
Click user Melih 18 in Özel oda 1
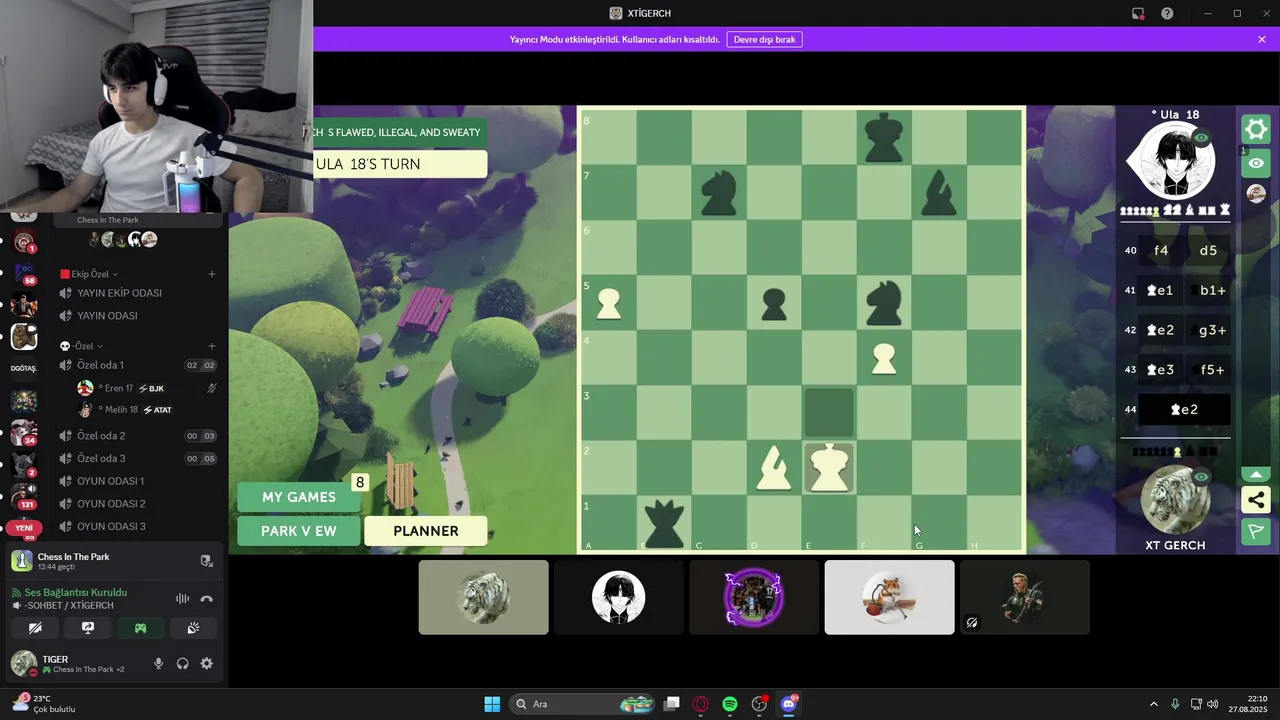pos(145,410)
